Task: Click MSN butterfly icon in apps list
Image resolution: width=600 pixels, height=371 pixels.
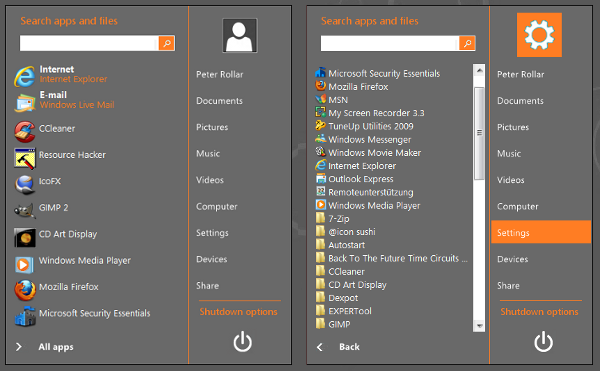Action: pyautogui.click(x=320, y=99)
